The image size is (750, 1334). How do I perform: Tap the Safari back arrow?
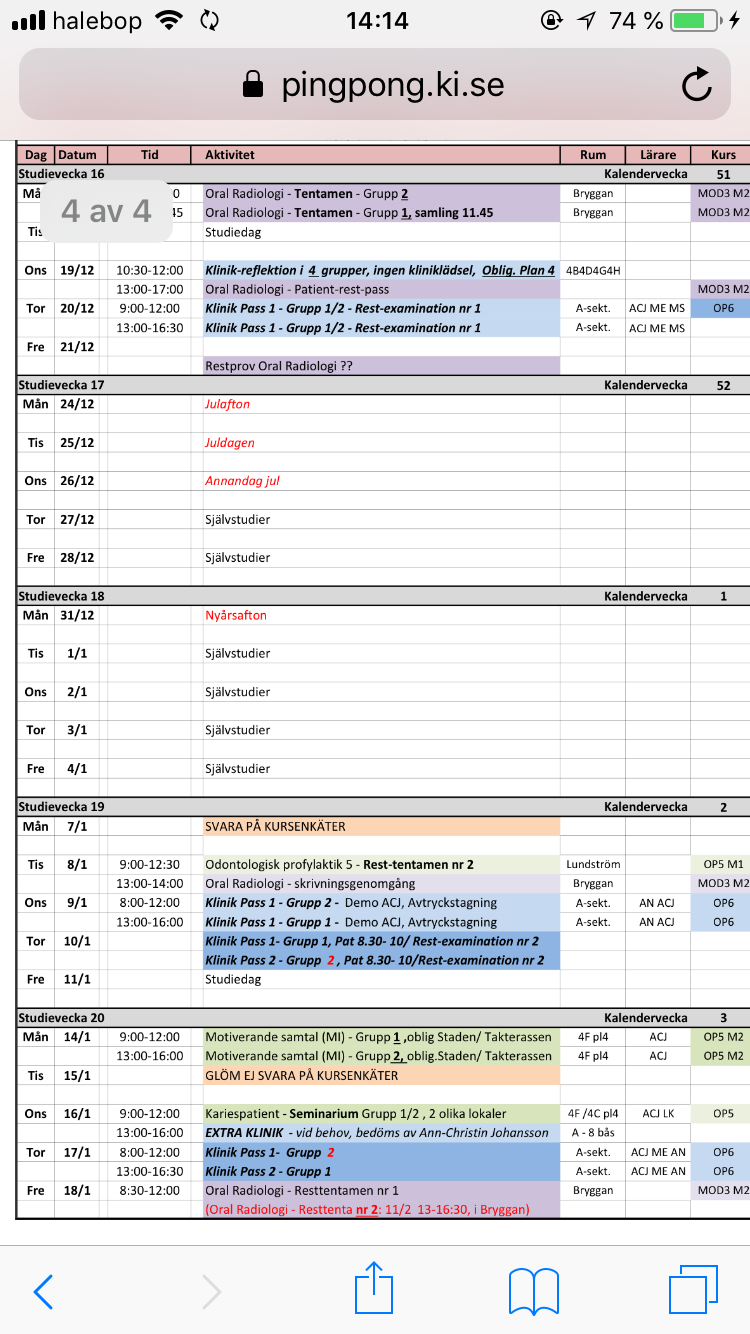43,1291
